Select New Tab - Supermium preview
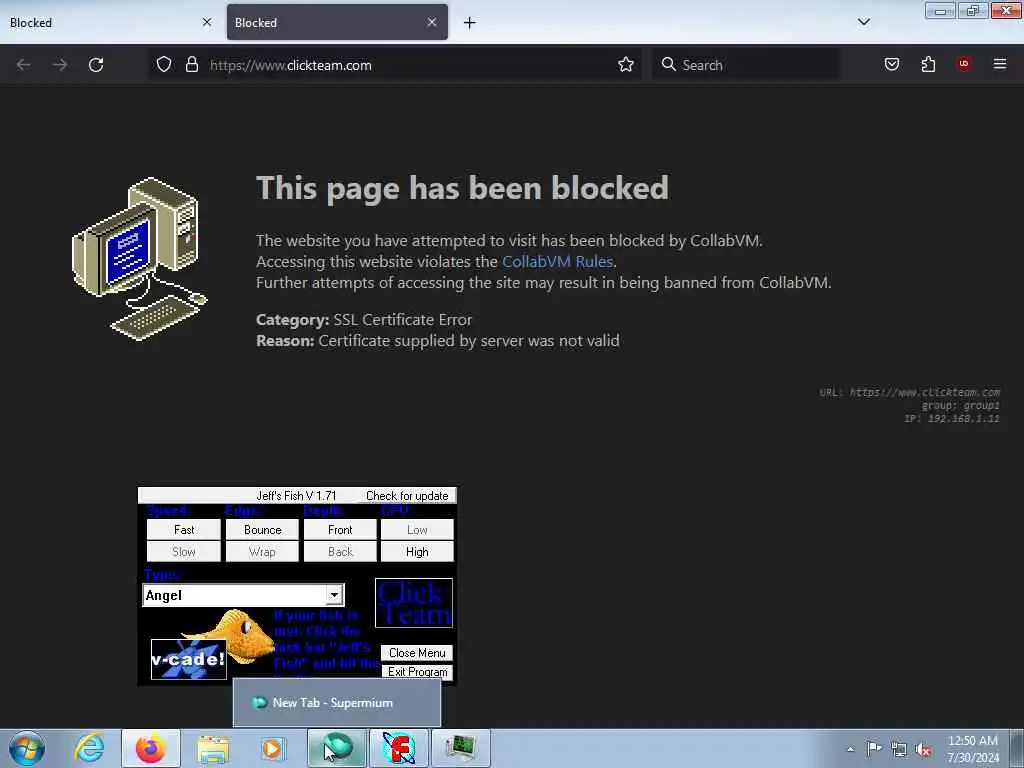This screenshot has width=1024, height=768. click(337, 703)
